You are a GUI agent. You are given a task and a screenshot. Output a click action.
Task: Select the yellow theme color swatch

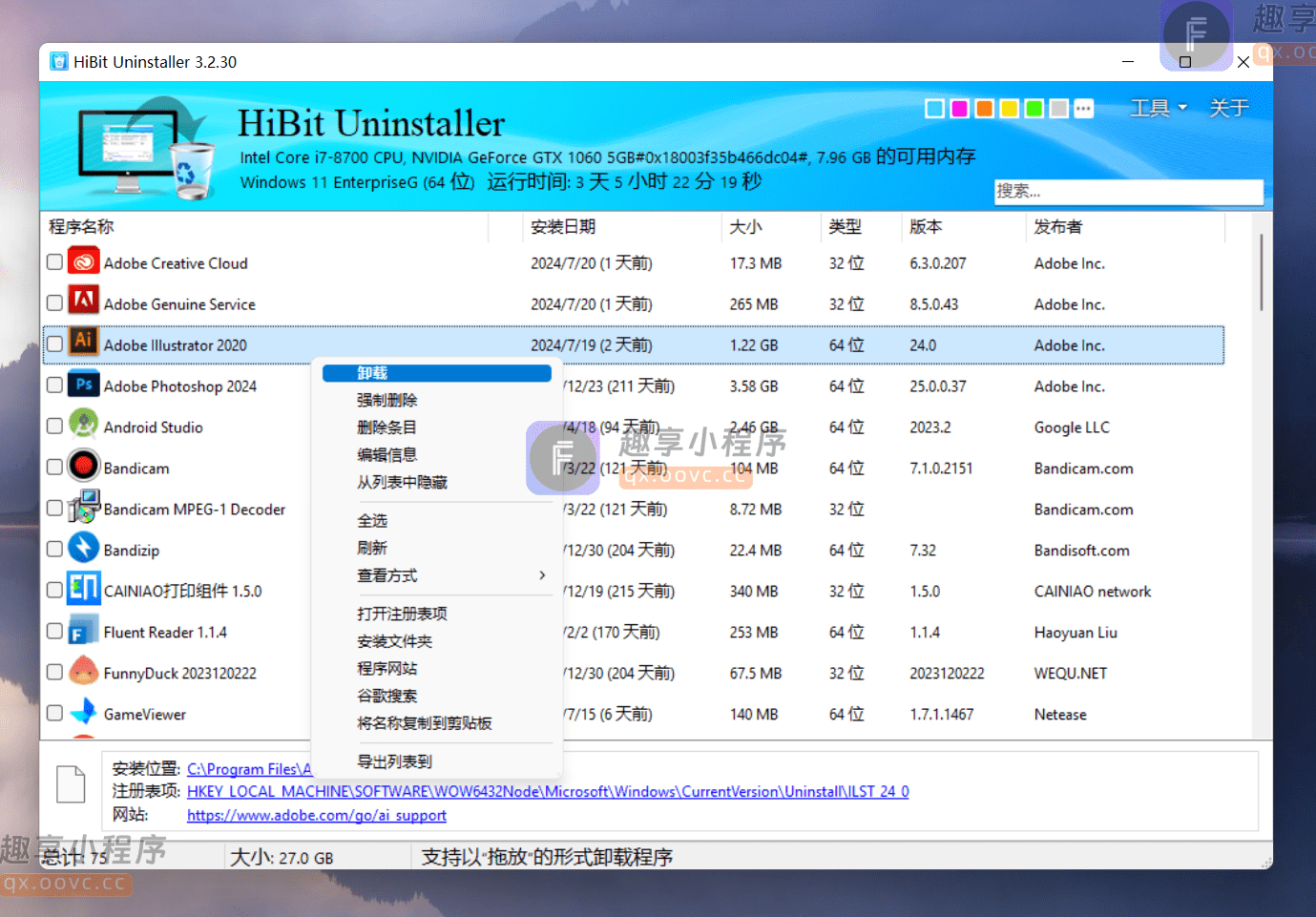(x=1010, y=108)
